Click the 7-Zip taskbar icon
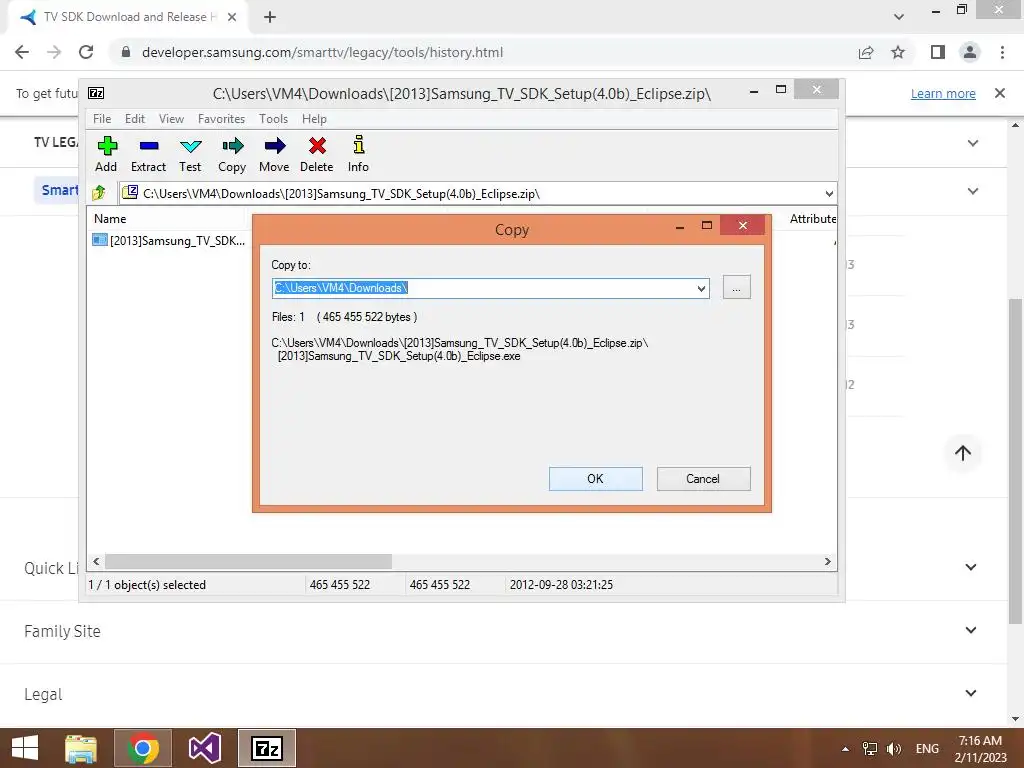Image resolution: width=1024 pixels, height=768 pixels. point(267,748)
